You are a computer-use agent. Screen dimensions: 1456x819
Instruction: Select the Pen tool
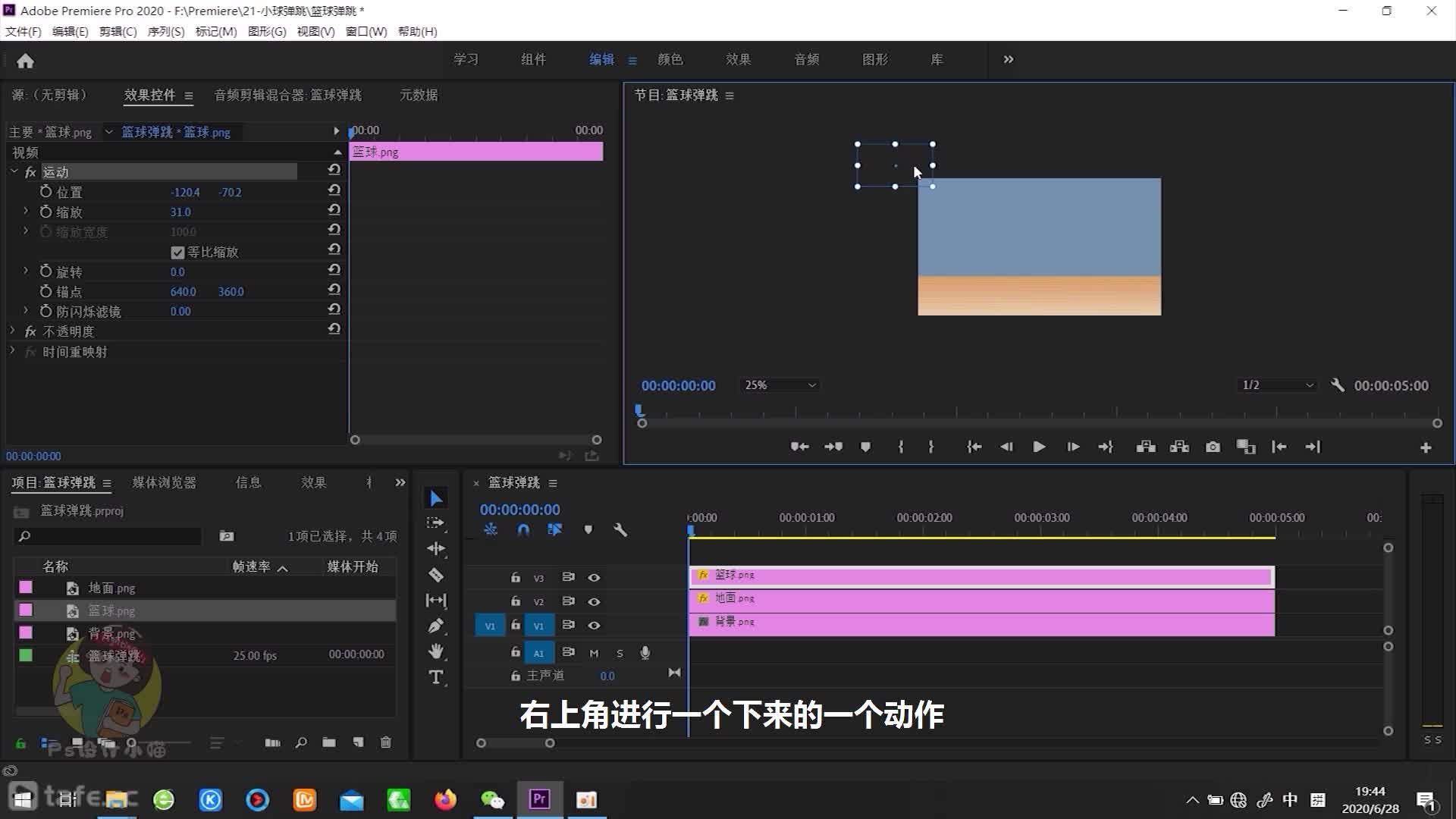tap(436, 626)
